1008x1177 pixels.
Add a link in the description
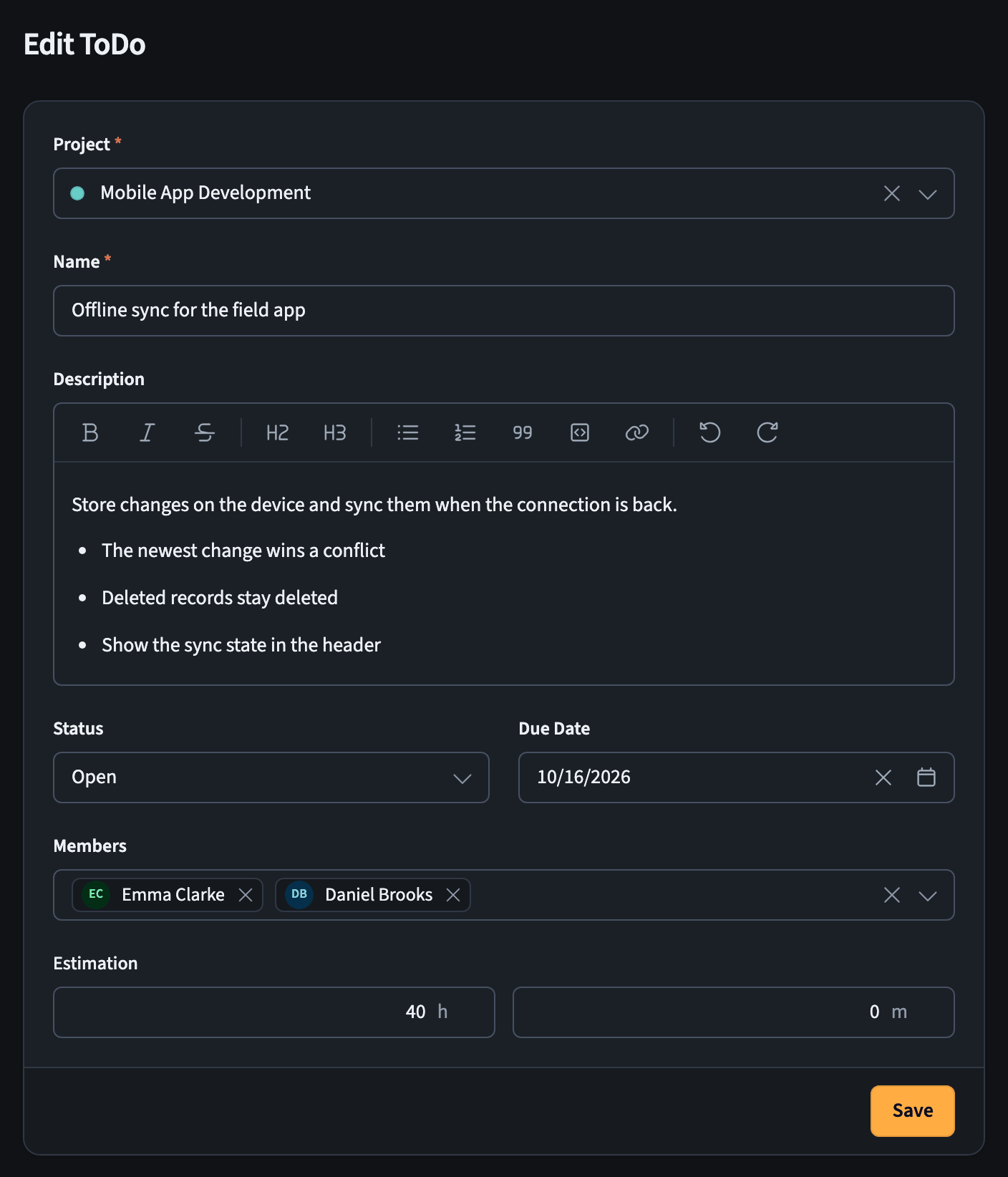(x=637, y=432)
